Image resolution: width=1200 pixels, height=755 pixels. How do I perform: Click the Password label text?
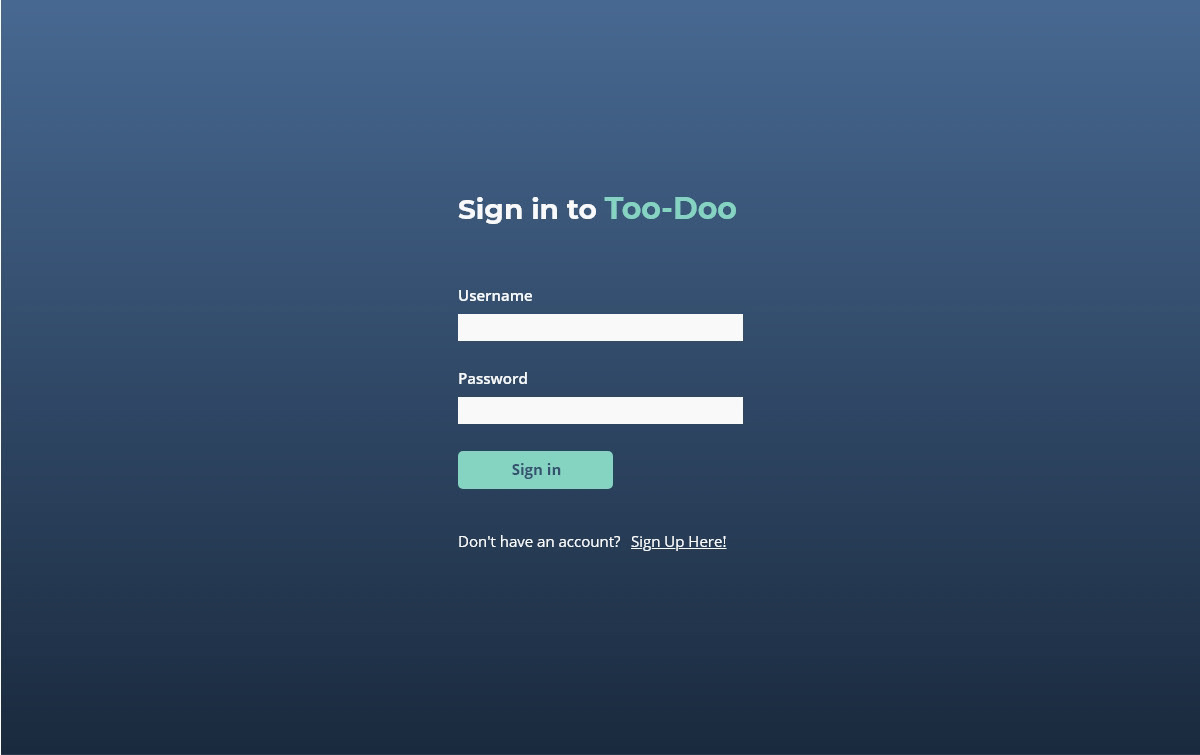click(x=493, y=378)
